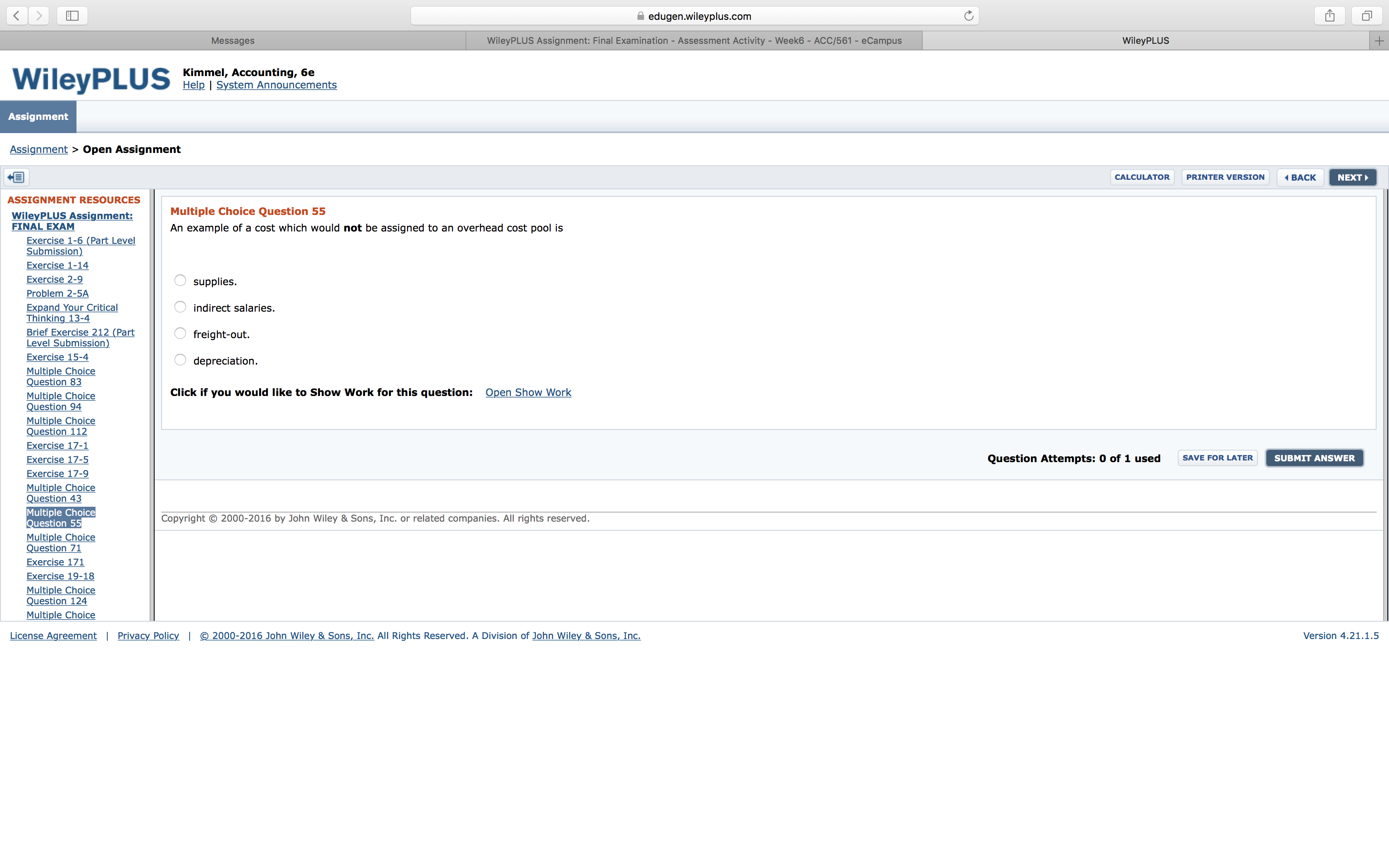Reload the page using the refresh icon

[969, 16]
